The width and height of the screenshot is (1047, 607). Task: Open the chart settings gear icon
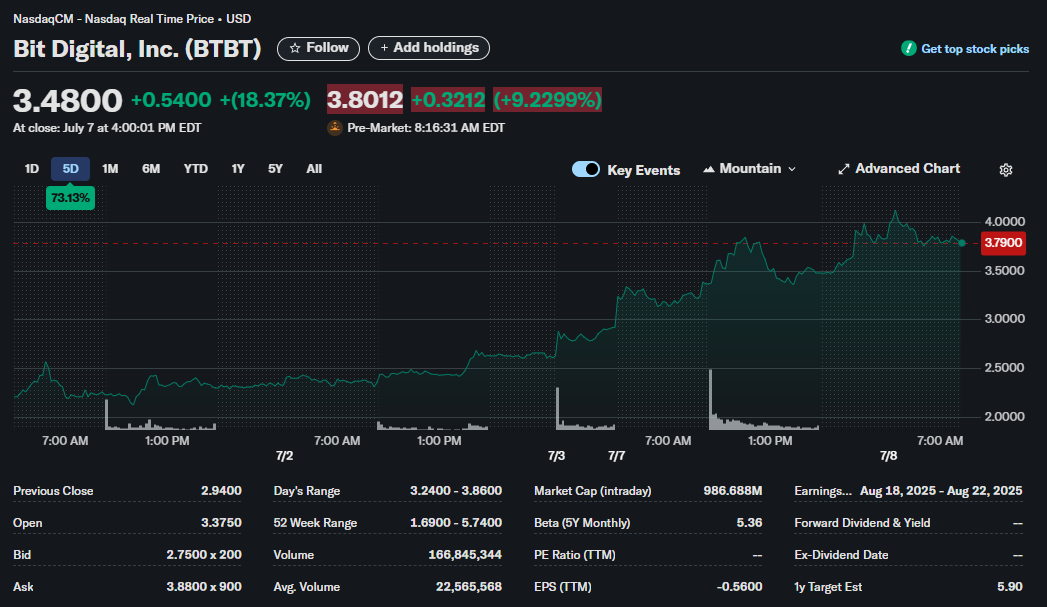pyautogui.click(x=1006, y=170)
